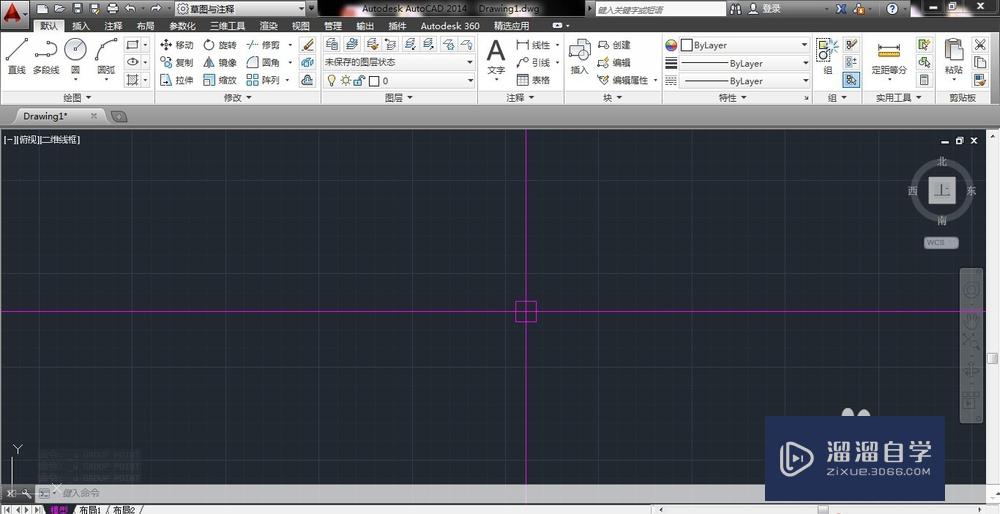Switch to the 视图 ribbon tab
The image size is (1000, 514).
tap(300, 26)
